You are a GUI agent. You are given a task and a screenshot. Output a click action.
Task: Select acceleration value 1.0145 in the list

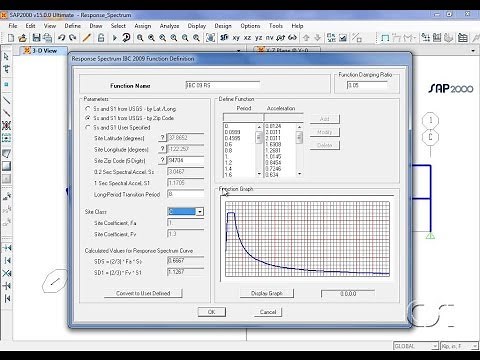[x=273, y=157]
